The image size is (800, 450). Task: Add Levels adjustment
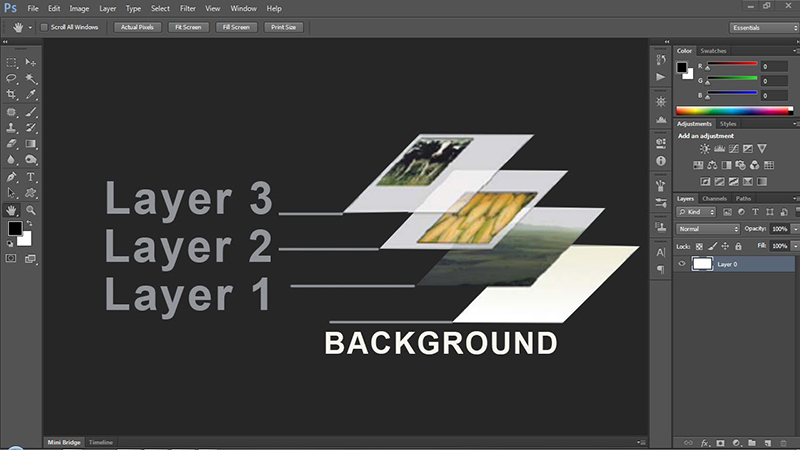pos(719,148)
